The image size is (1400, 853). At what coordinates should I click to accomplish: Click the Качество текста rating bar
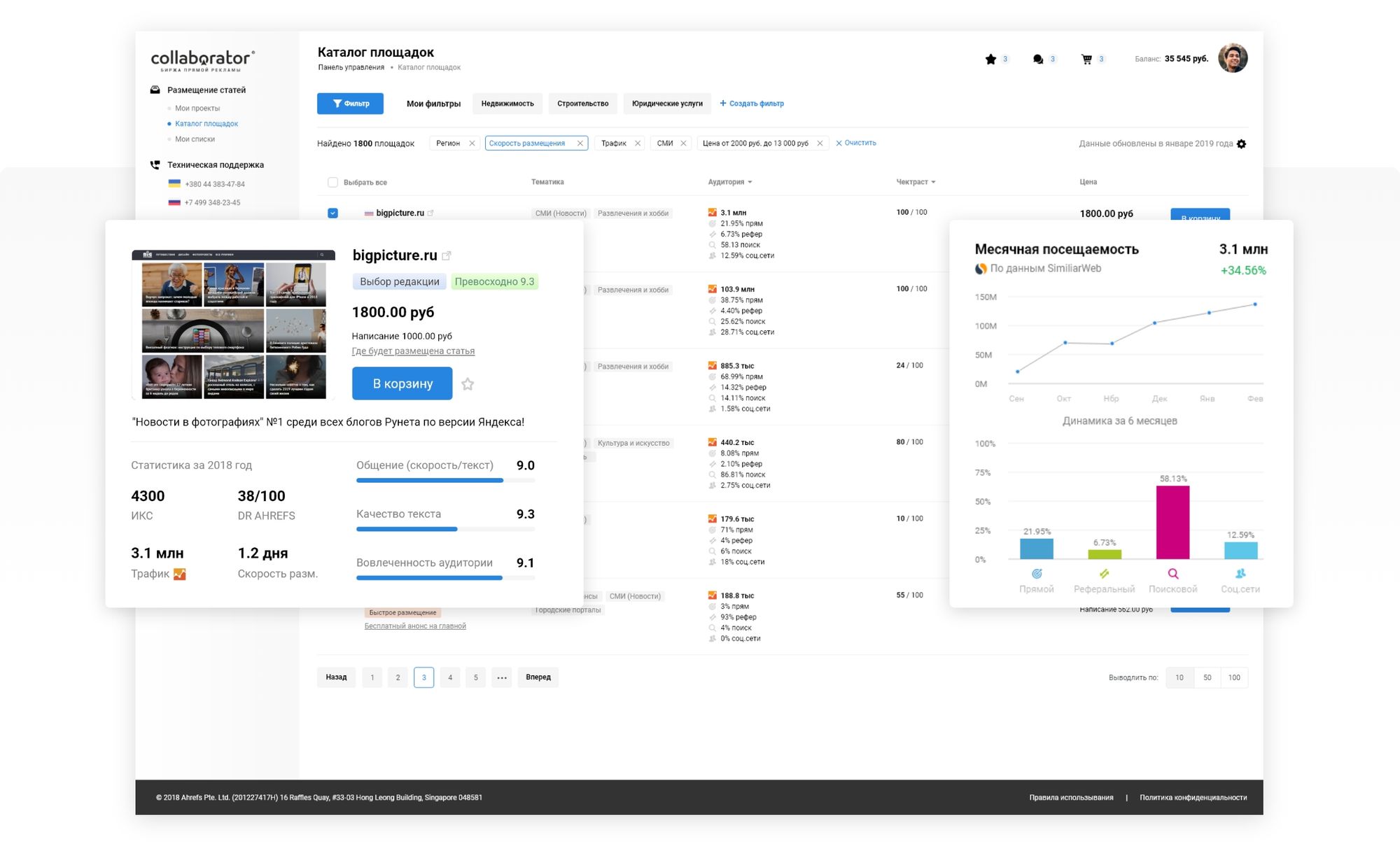[445, 529]
